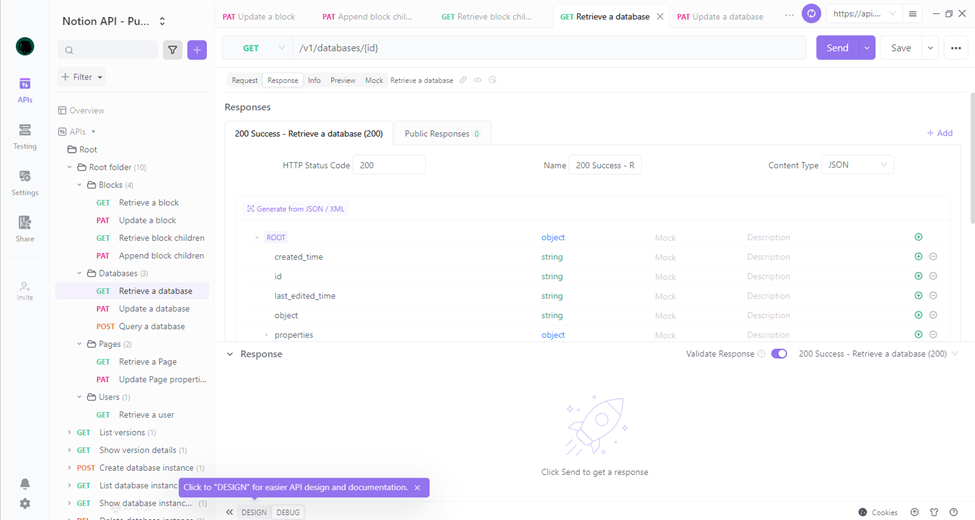The height and width of the screenshot is (520, 975).
Task: Toggle the Validate Response switch
Action: tap(779, 353)
